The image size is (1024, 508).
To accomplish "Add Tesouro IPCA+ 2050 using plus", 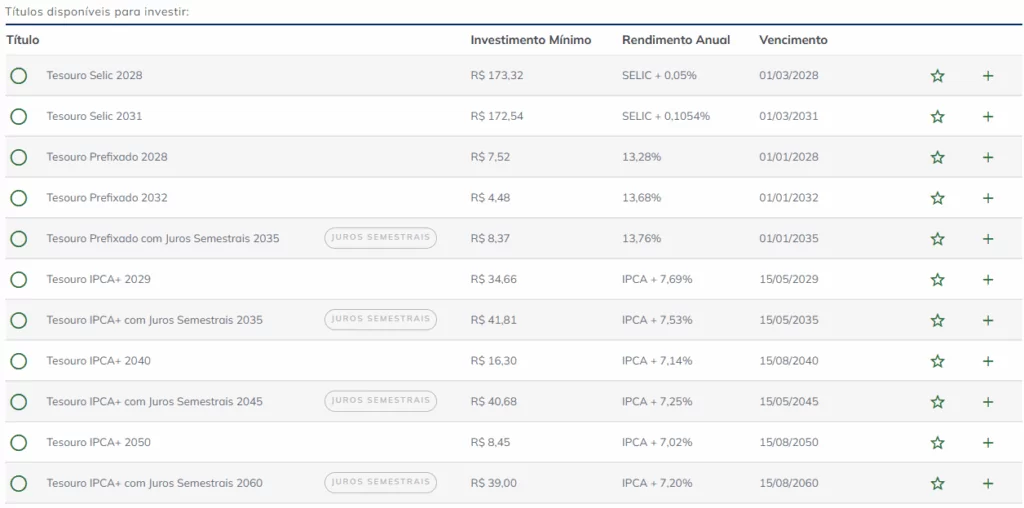I will click(988, 443).
